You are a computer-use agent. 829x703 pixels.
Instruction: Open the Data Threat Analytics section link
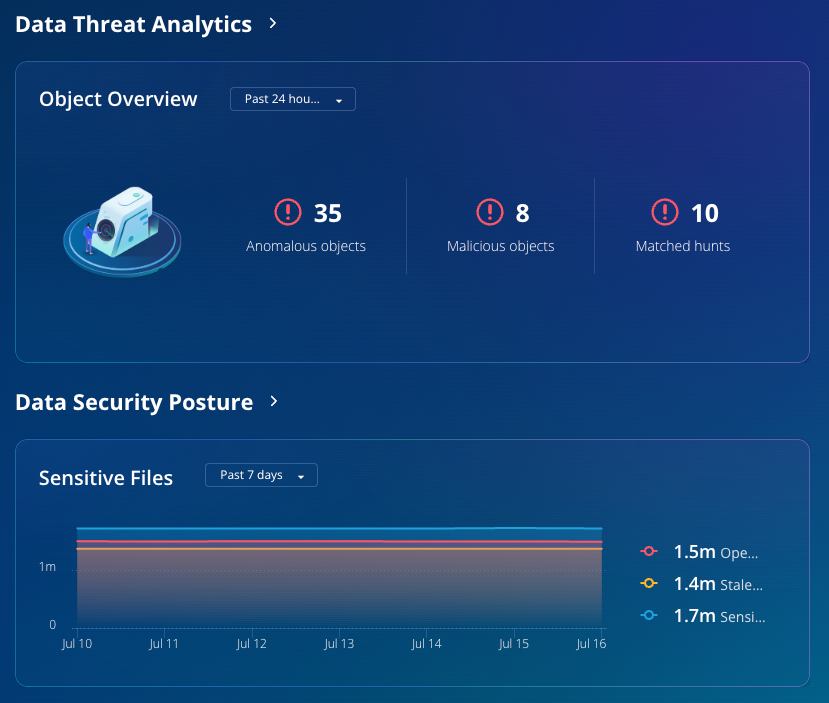133,24
